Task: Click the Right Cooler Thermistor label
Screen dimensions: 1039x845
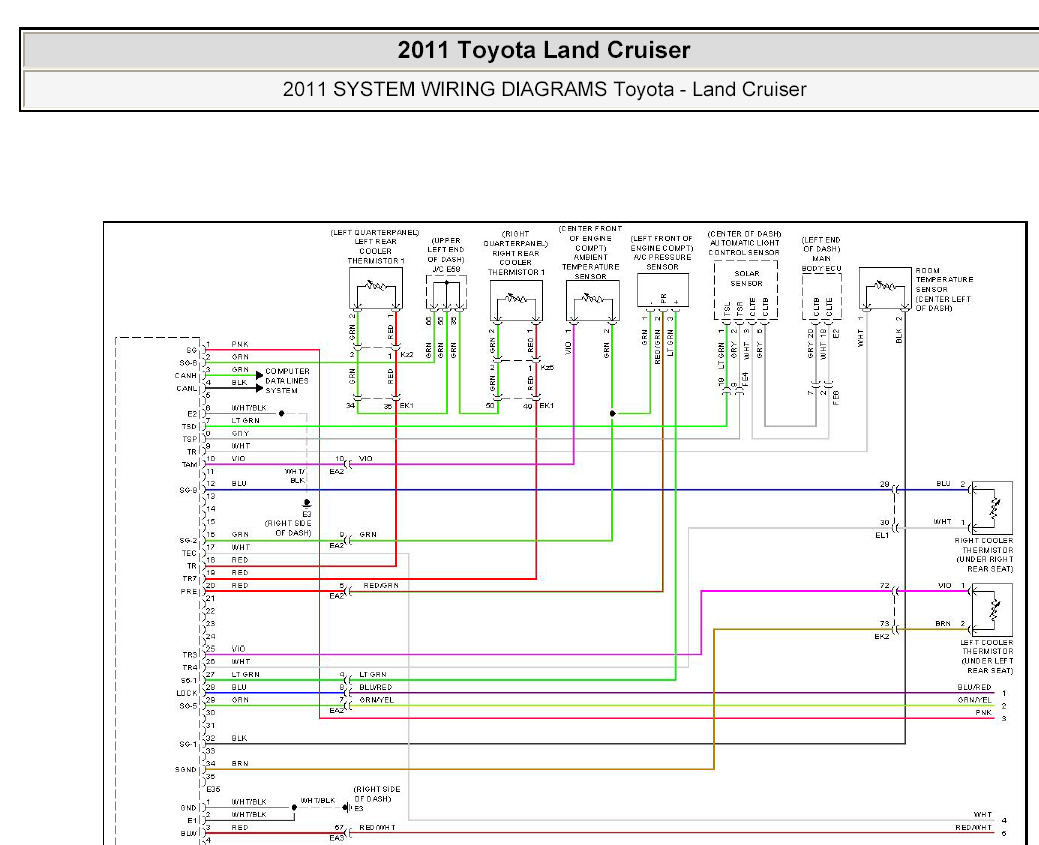Action: tap(984, 555)
